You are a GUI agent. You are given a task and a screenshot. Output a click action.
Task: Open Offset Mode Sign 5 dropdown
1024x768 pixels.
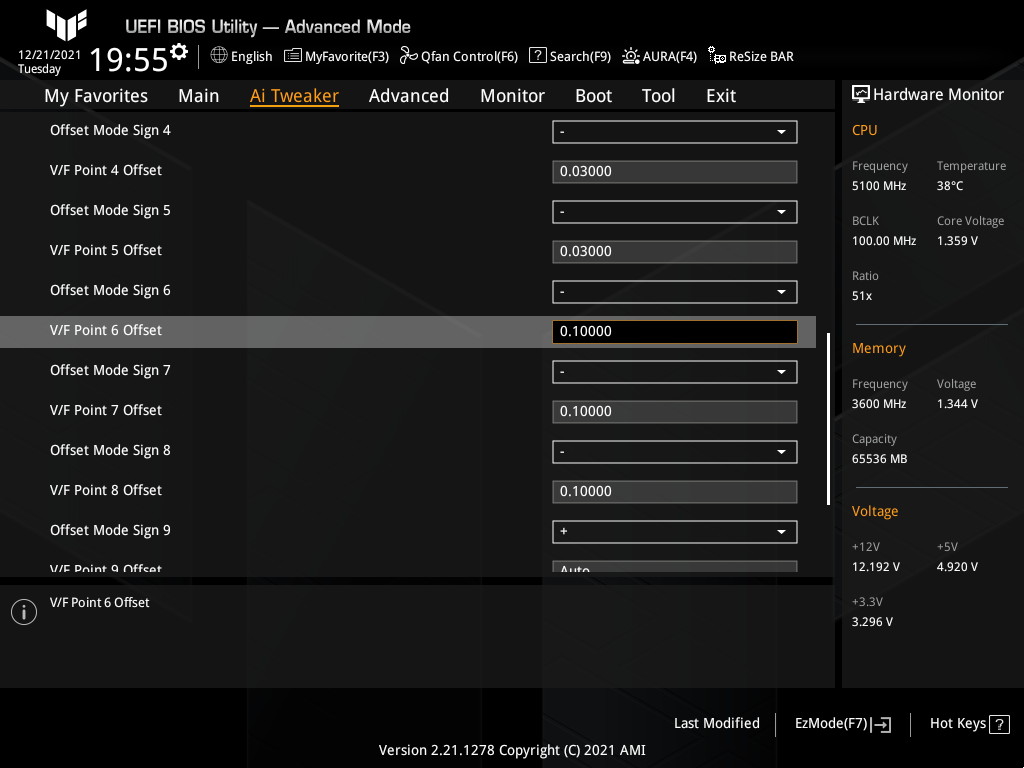coord(675,212)
